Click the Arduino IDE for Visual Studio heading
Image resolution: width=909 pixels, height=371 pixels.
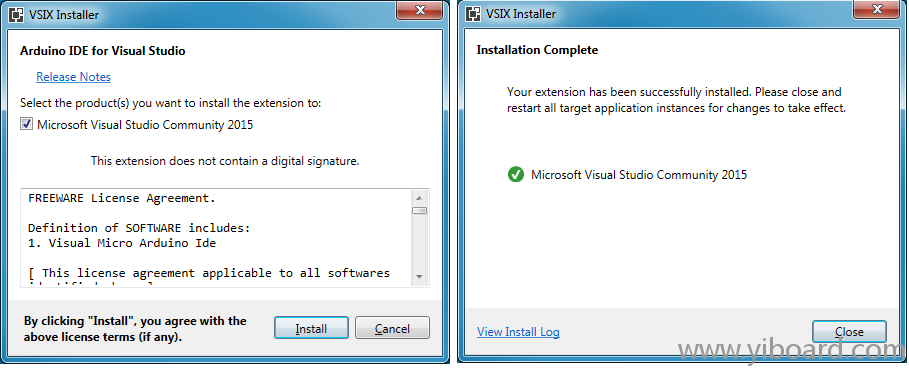tap(103, 51)
